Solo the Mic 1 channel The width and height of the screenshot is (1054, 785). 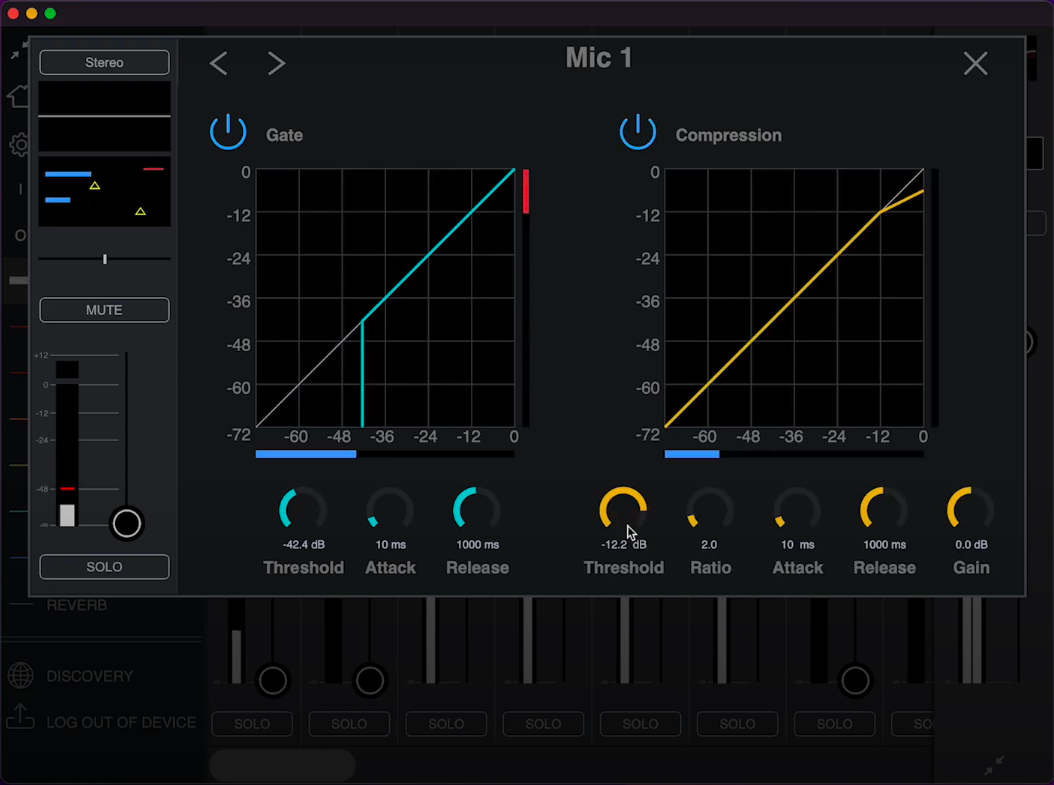pos(104,567)
